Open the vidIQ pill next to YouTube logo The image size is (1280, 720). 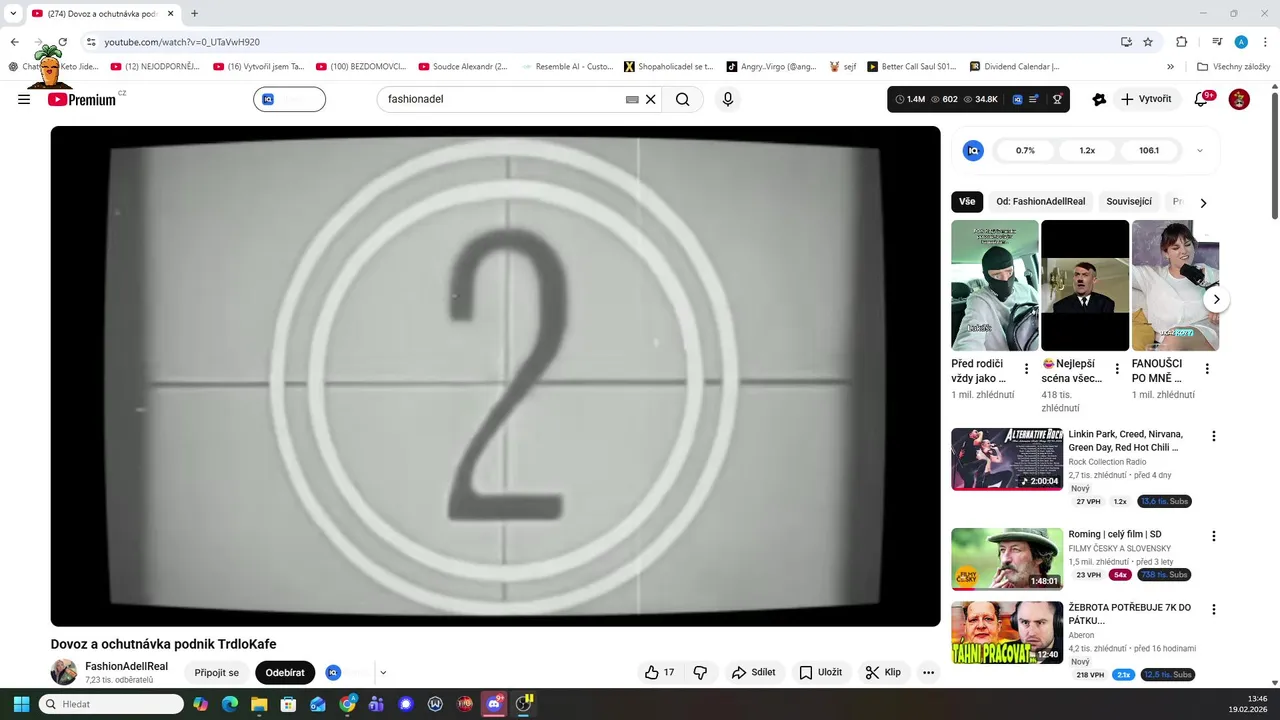pos(289,99)
